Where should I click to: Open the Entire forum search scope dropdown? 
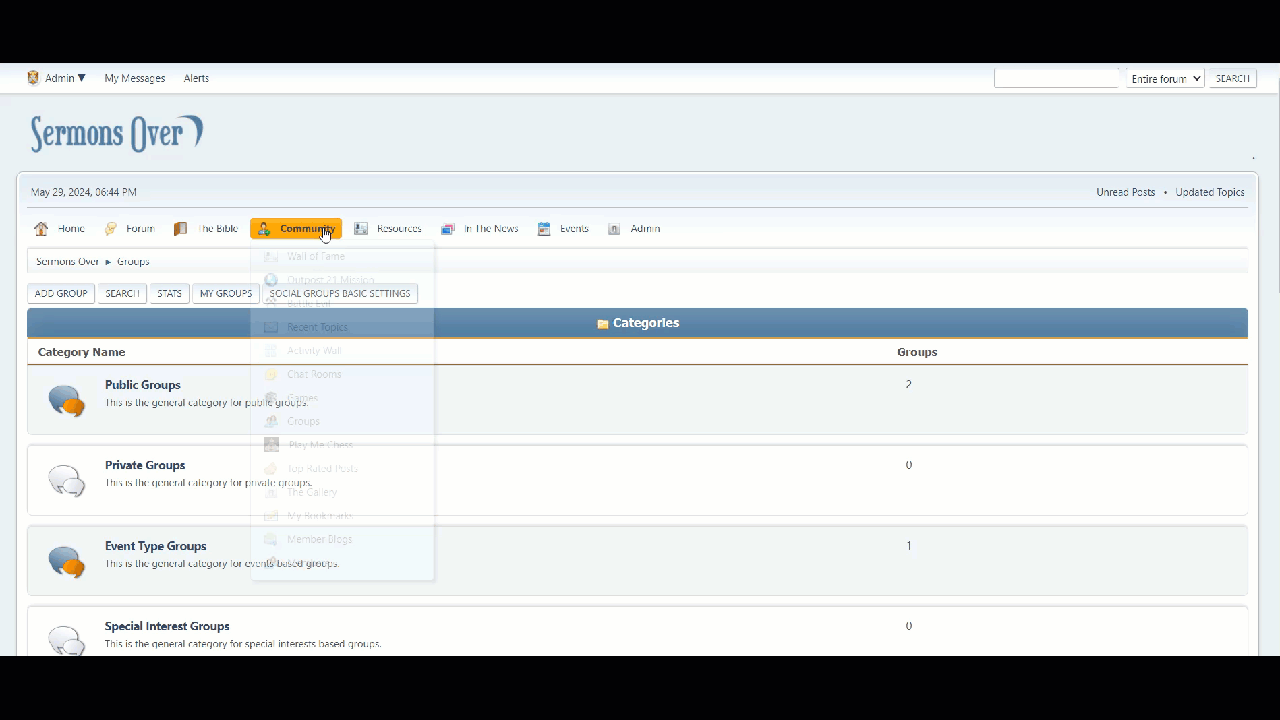click(x=1165, y=79)
